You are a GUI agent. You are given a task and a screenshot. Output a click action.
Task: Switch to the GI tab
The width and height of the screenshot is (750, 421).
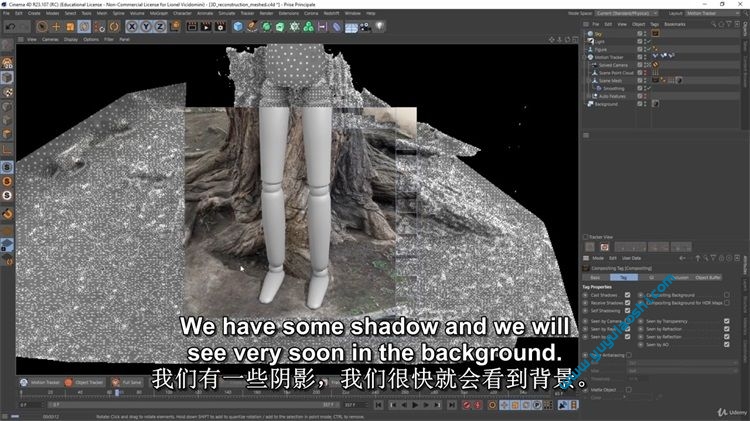click(651, 277)
